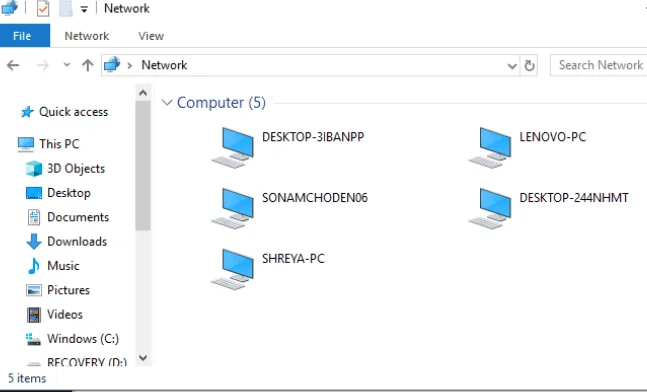Select the Downloads label in the sidebar
The width and height of the screenshot is (647, 392).
point(77,241)
